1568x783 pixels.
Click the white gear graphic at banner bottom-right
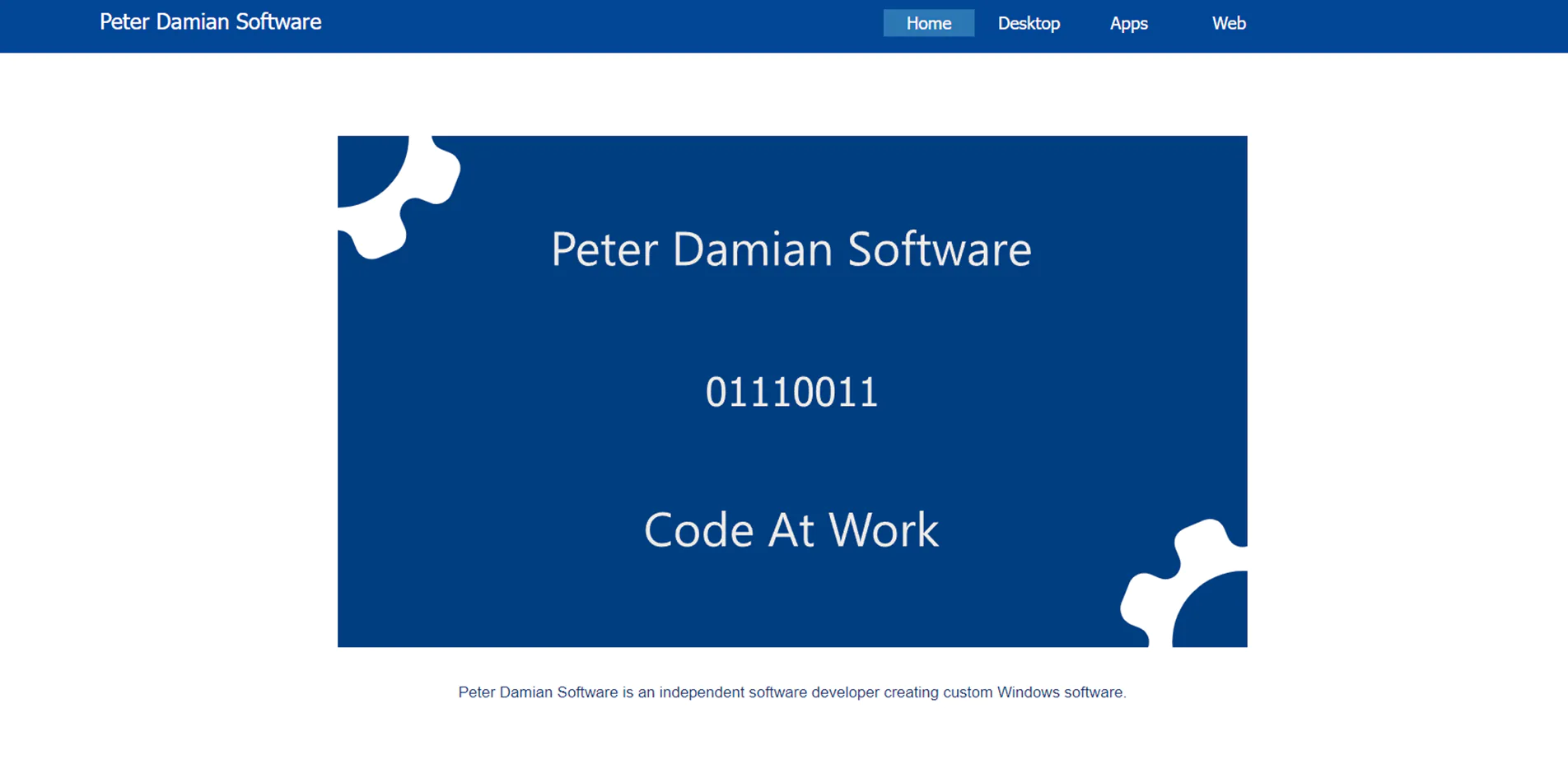tap(1186, 585)
